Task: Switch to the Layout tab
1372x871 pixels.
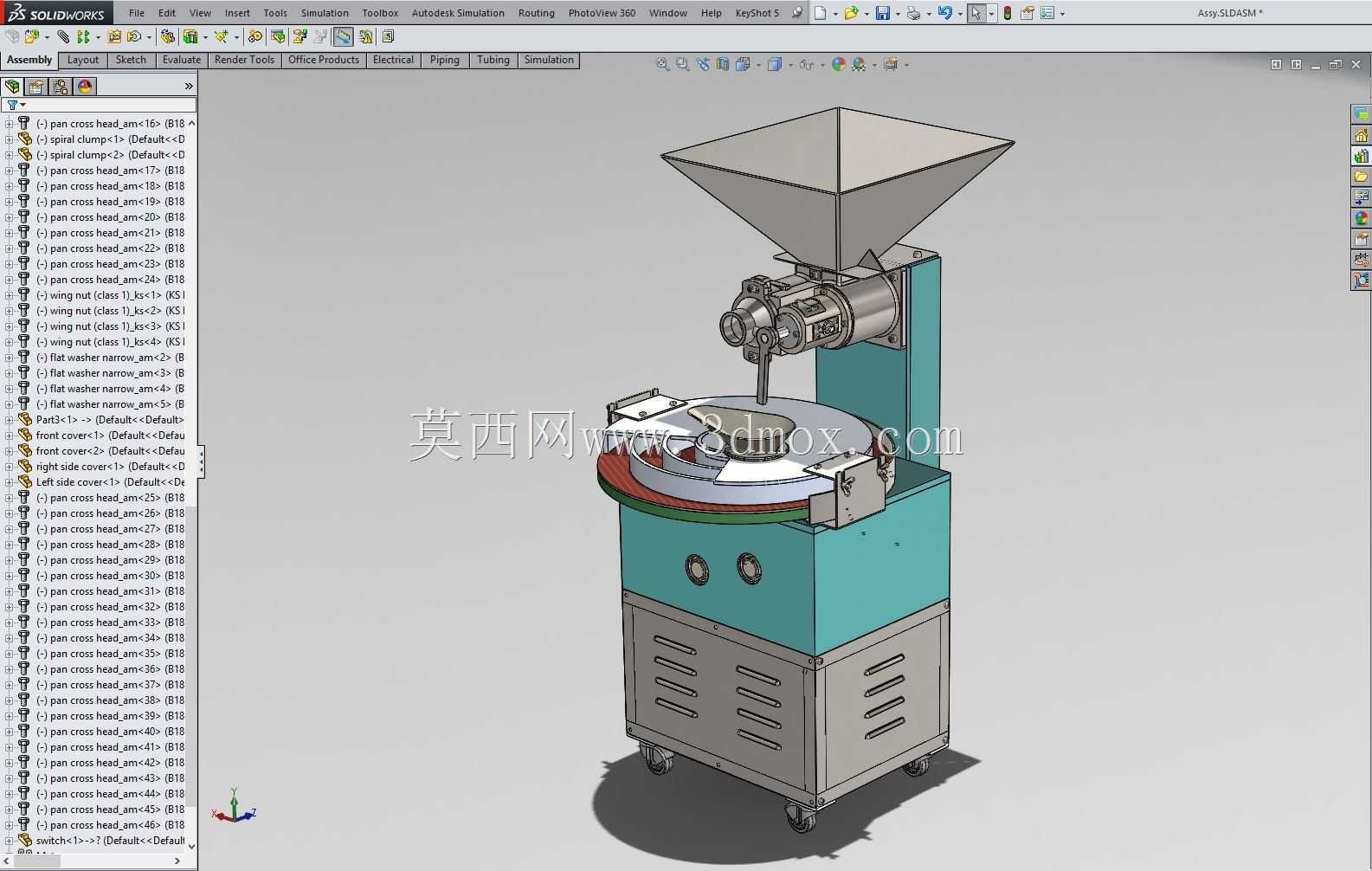Action: 83,60
